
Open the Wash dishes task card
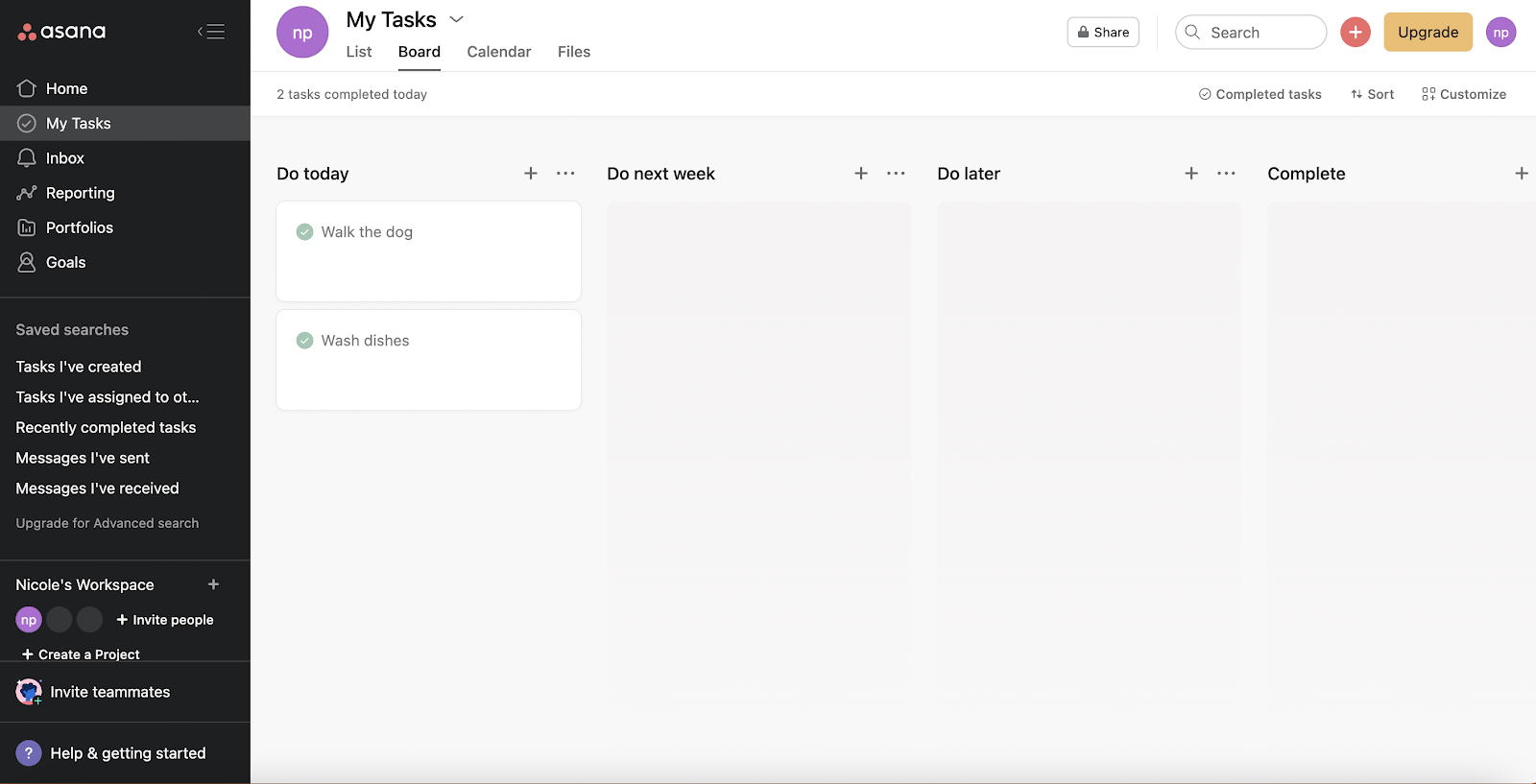428,360
